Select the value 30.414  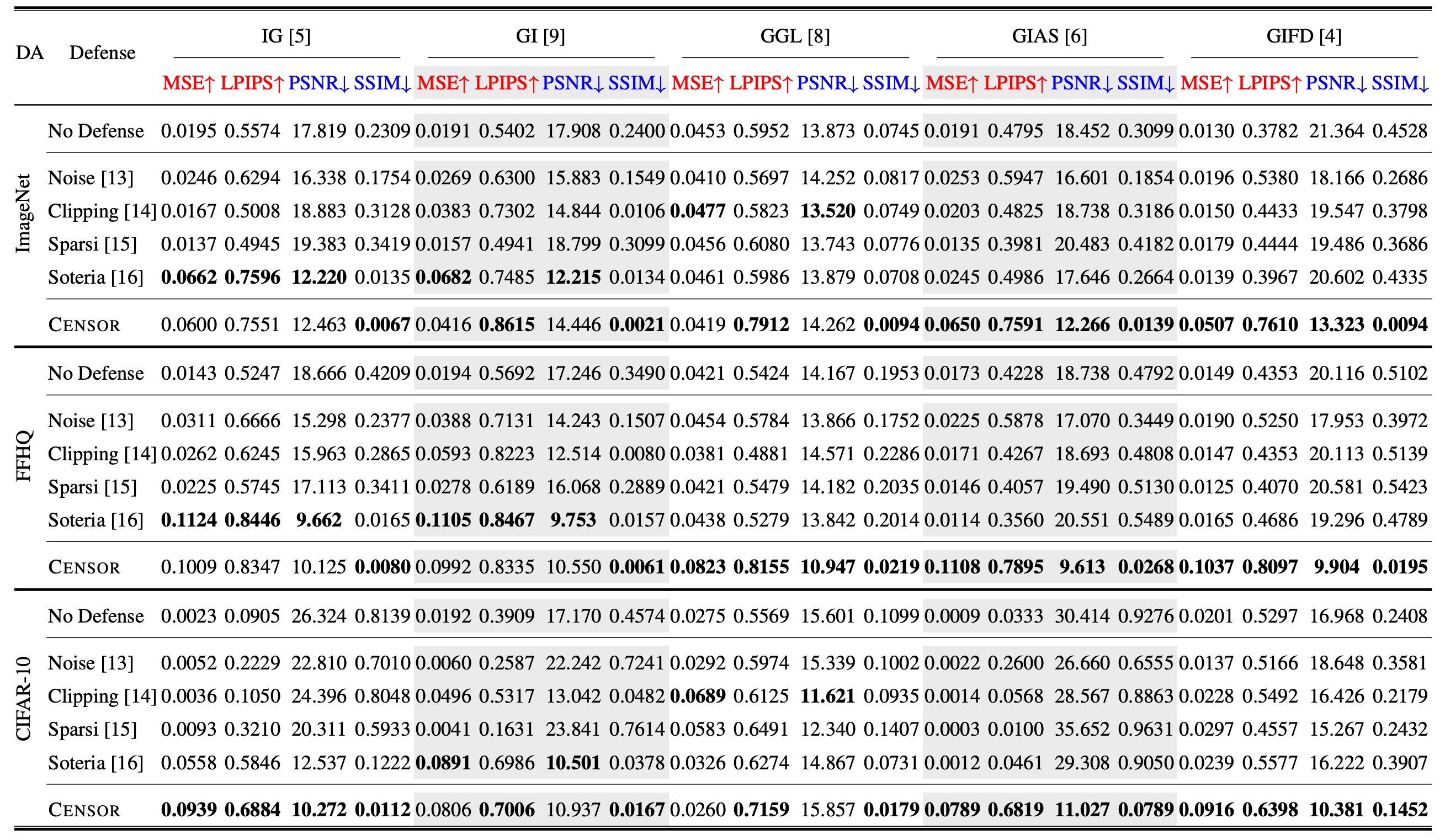[x=1082, y=616]
